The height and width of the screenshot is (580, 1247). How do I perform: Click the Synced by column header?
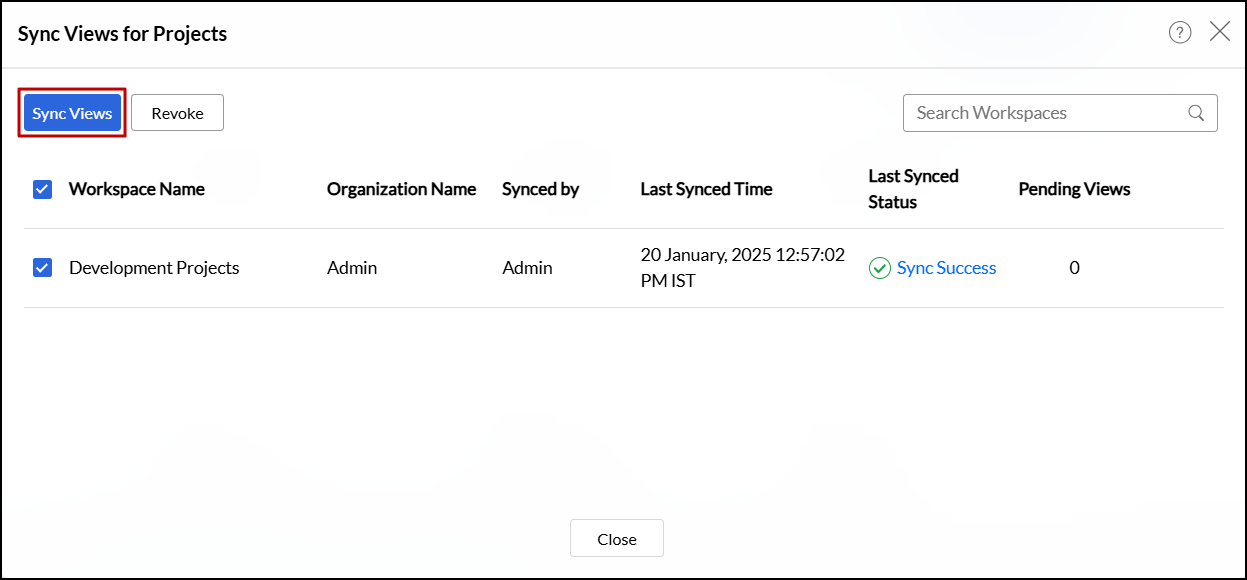[540, 189]
